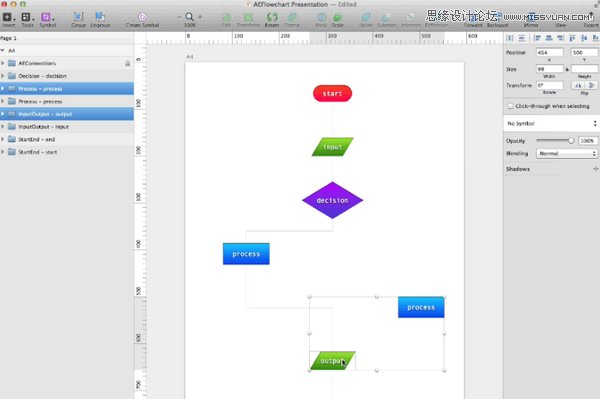This screenshot has width=600, height=399.
Task: Open the Blending mode dropdown
Action: click(567, 153)
